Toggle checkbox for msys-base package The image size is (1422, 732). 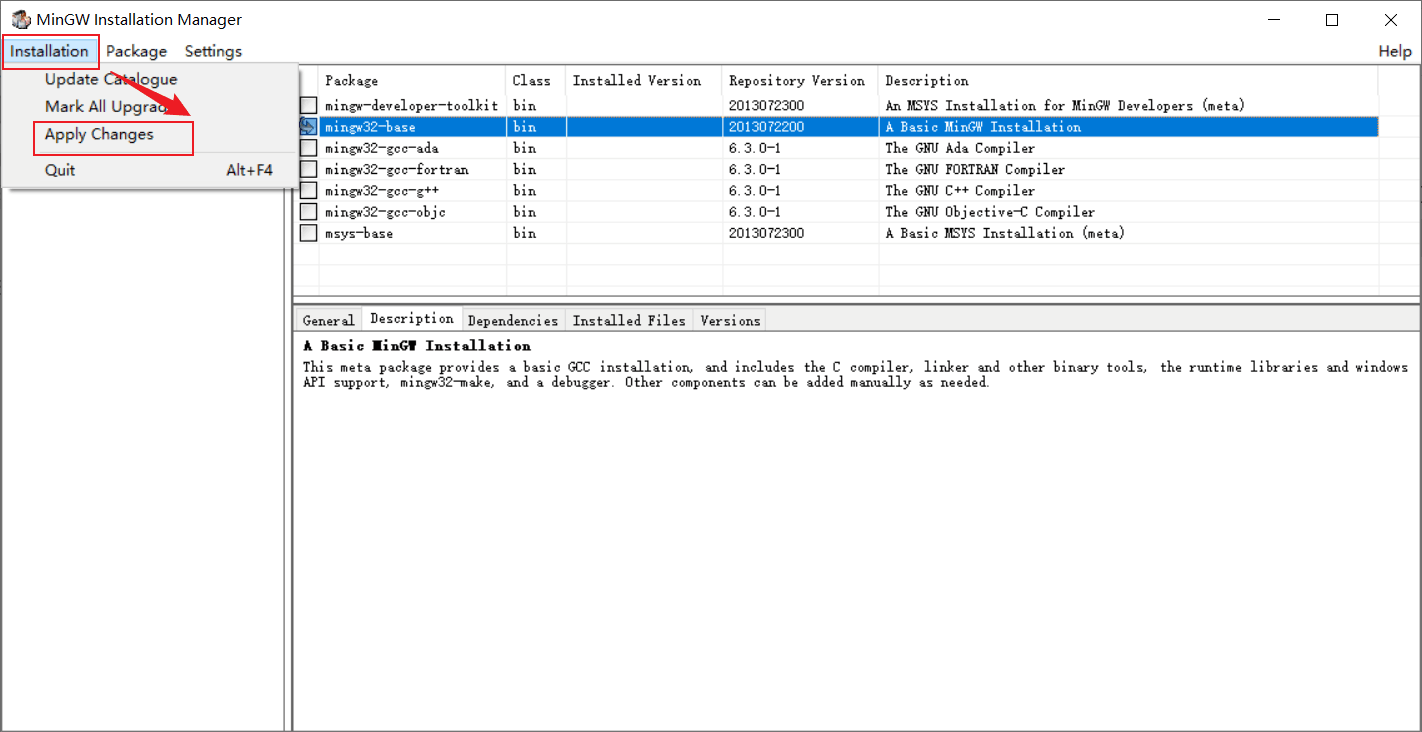click(309, 232)
